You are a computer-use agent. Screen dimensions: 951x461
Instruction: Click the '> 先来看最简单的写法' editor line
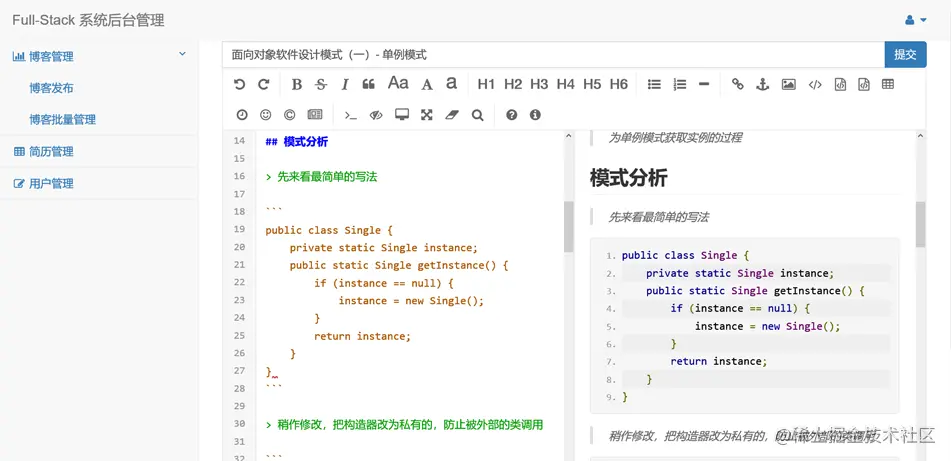321,177
